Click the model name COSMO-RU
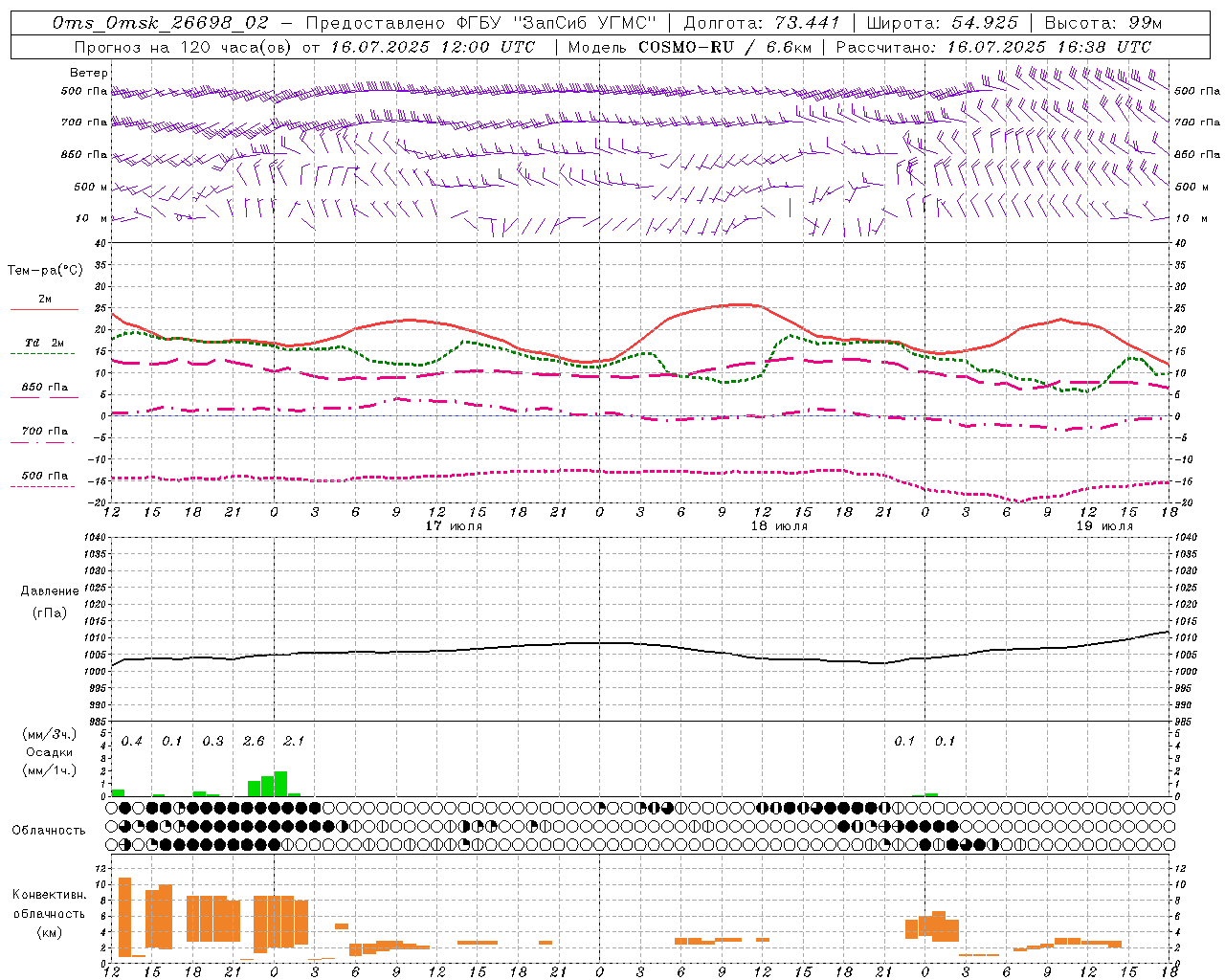1225x980 pixels. [x=686, y=47]
